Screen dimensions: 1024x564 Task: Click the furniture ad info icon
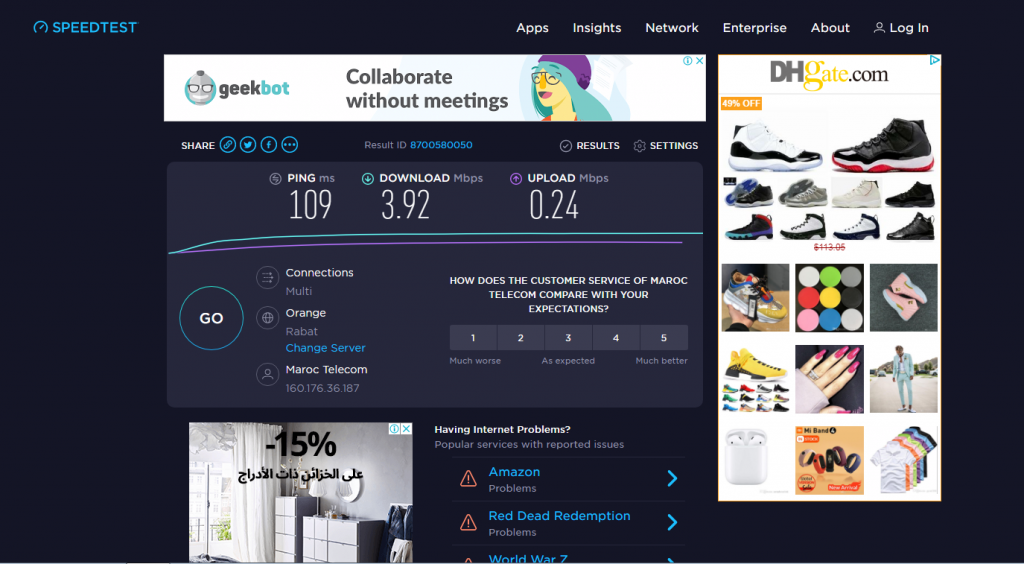click(x=394, y=429)
